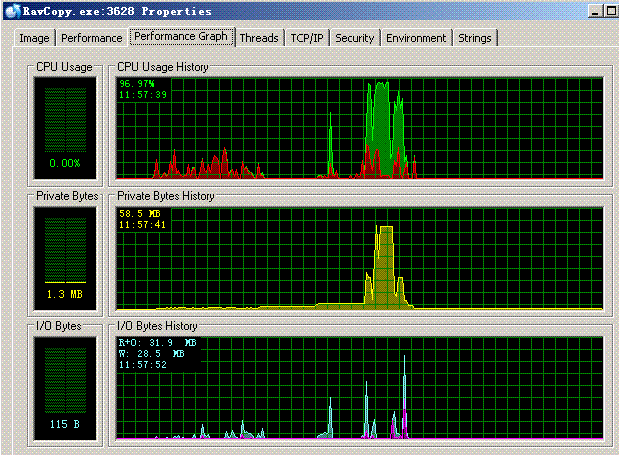Minimize the Properties window
This screenshot has width=619, height=455.
pyautogui.click(x=594, y=11)
